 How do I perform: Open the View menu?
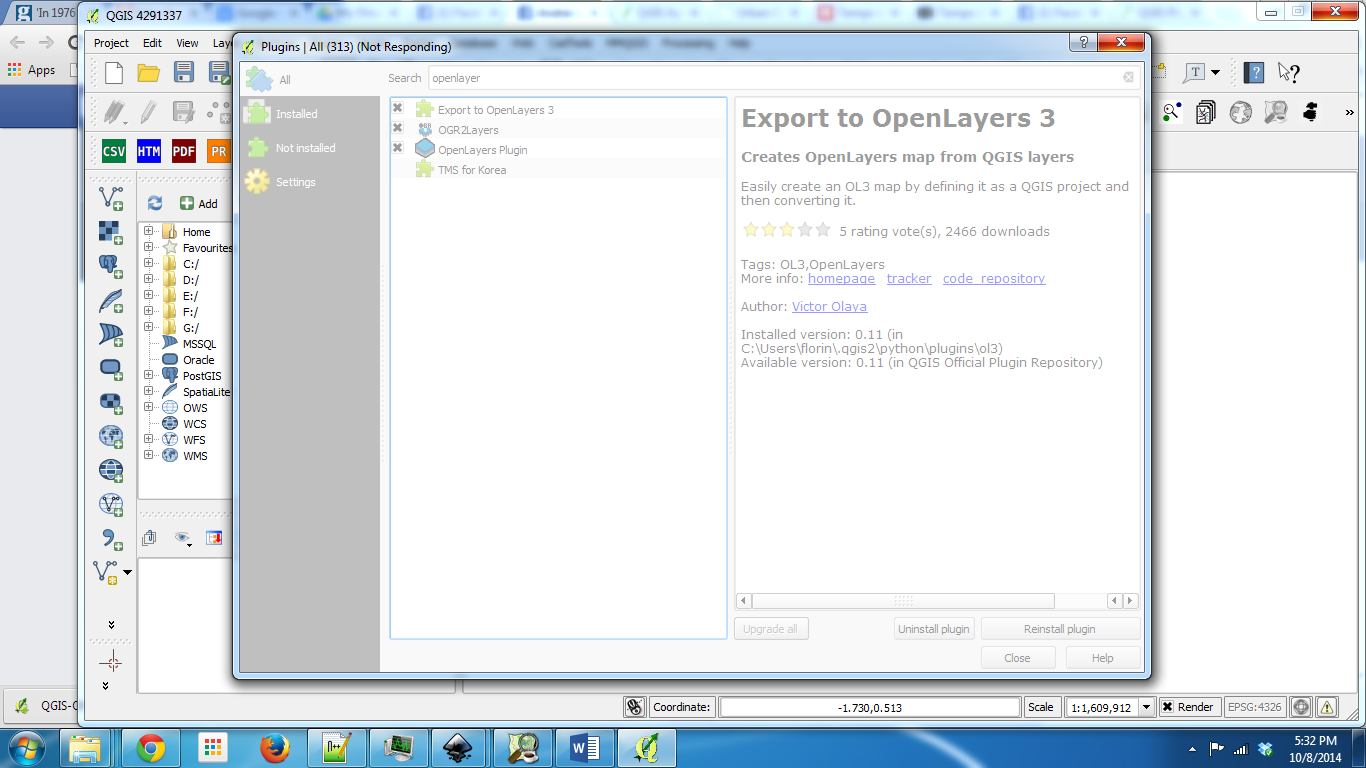click(x=188, y=43)
